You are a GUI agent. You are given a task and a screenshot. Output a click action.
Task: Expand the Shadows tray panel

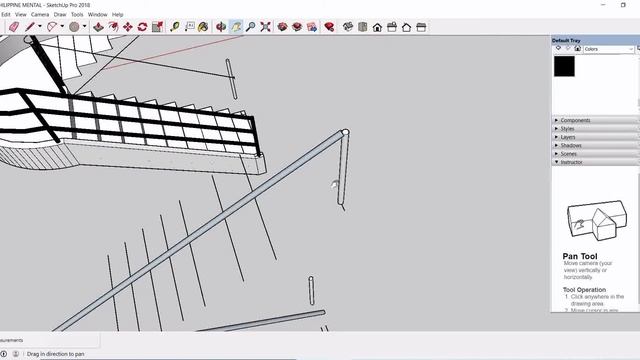pos(596,145)
